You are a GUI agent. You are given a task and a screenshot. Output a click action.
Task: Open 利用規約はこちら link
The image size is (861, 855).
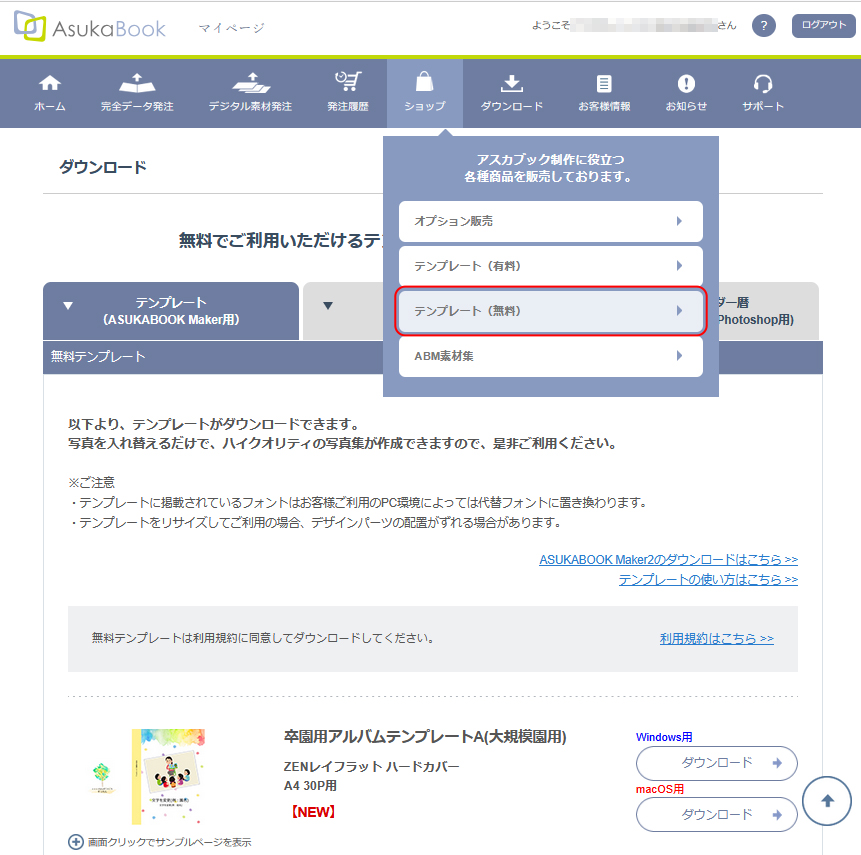[716, 638]
